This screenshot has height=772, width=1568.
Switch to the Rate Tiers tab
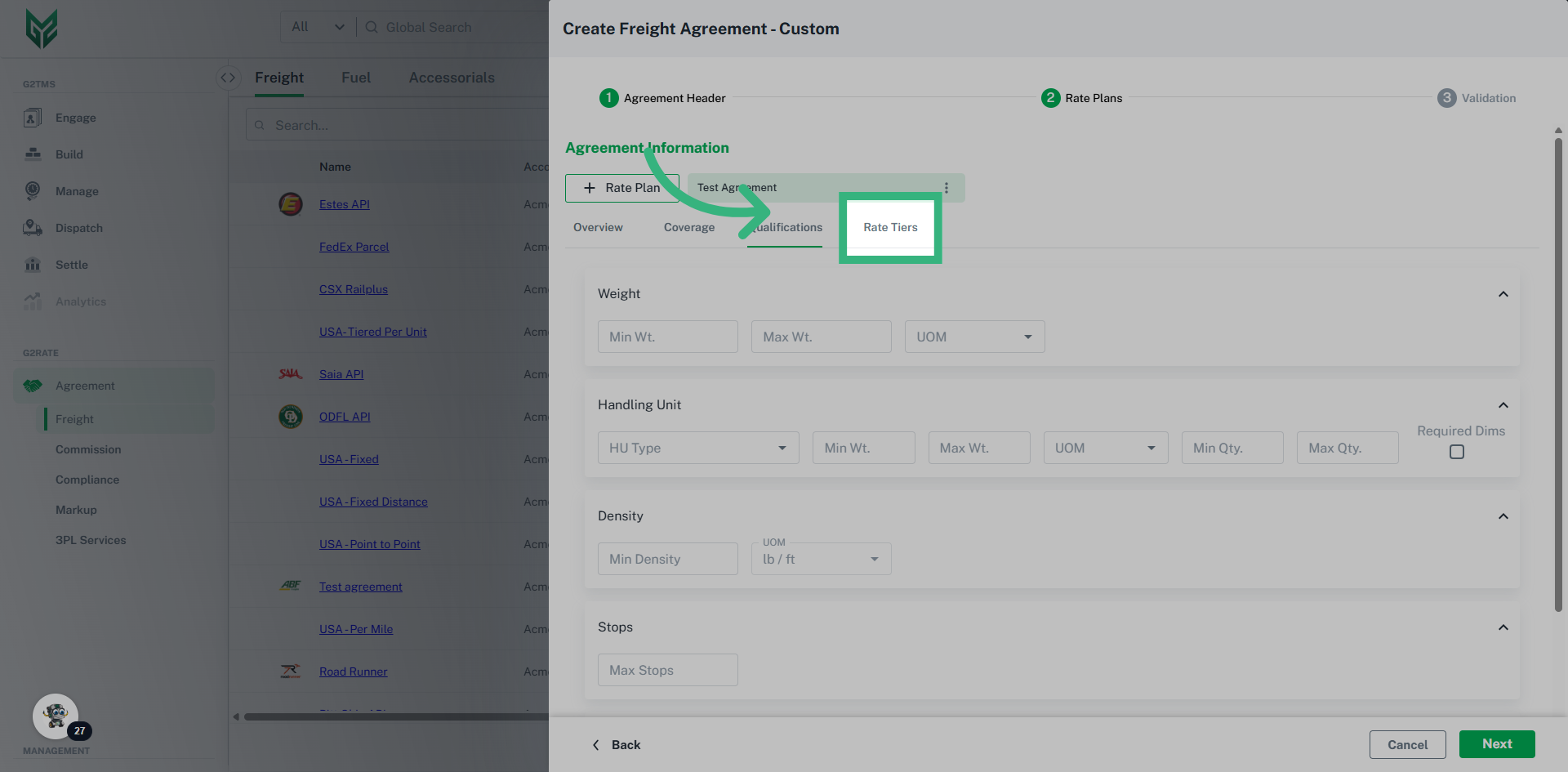890,227
